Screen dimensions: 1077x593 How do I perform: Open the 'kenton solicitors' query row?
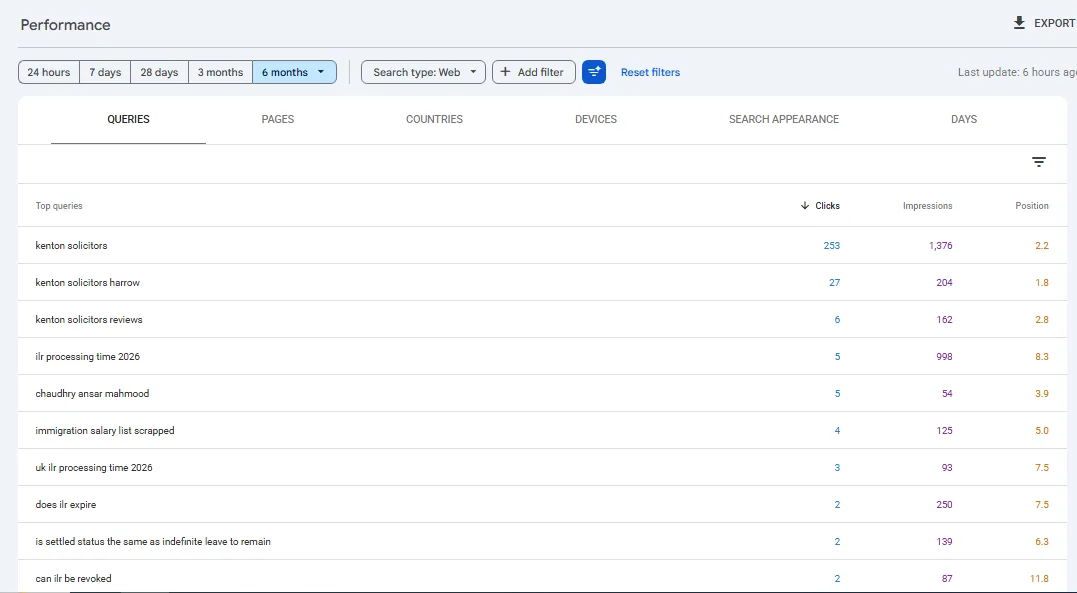tap(542, 245)
